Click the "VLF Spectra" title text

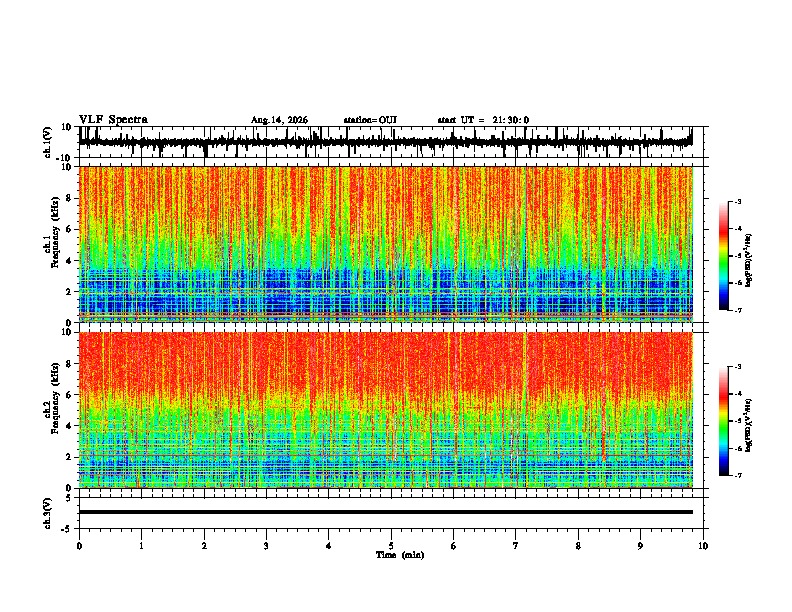(113, 120)
